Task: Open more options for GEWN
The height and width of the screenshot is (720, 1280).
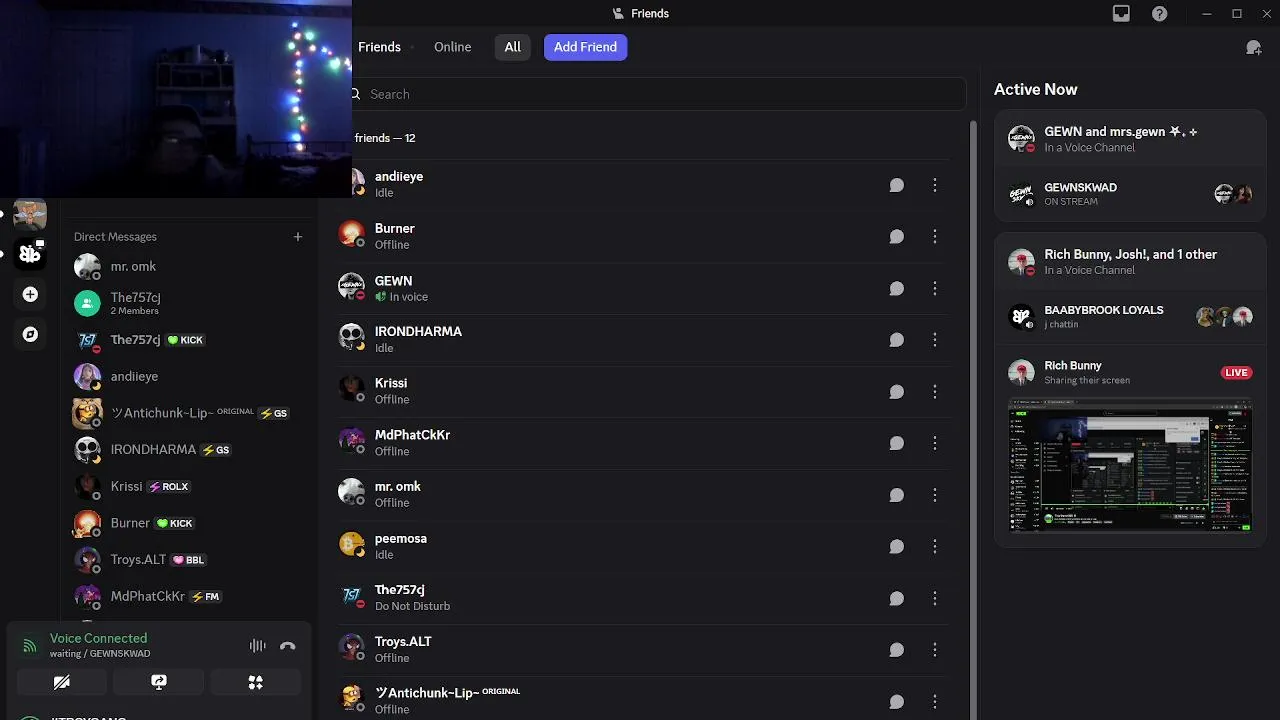Action: click(934, 289)
